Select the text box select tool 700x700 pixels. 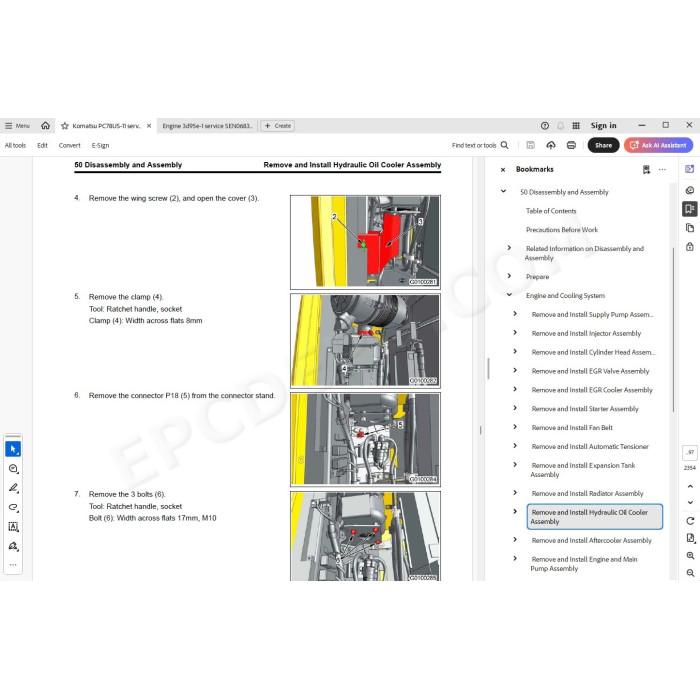tap(13, 527)
